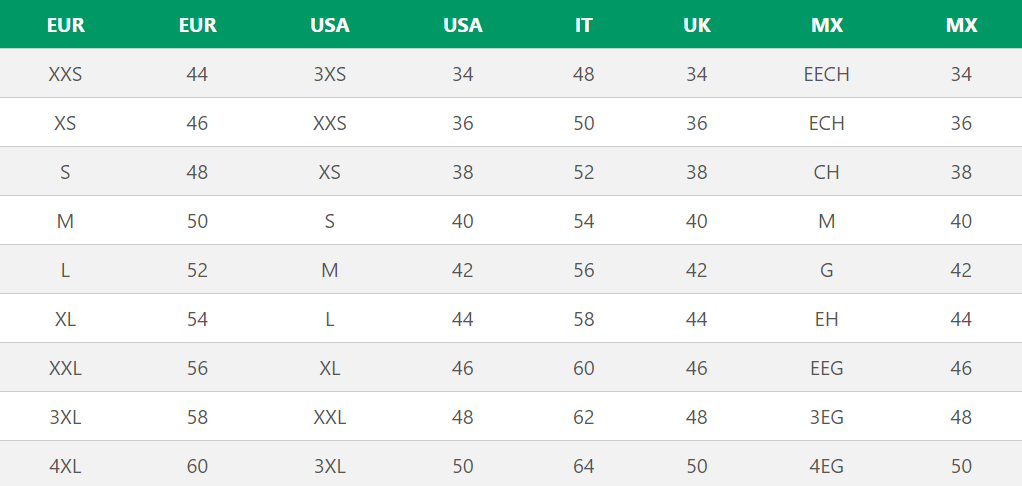This screenshot has width=1022, height=486.
Task: Click the EEG size cell
Action: coord(826,368)
